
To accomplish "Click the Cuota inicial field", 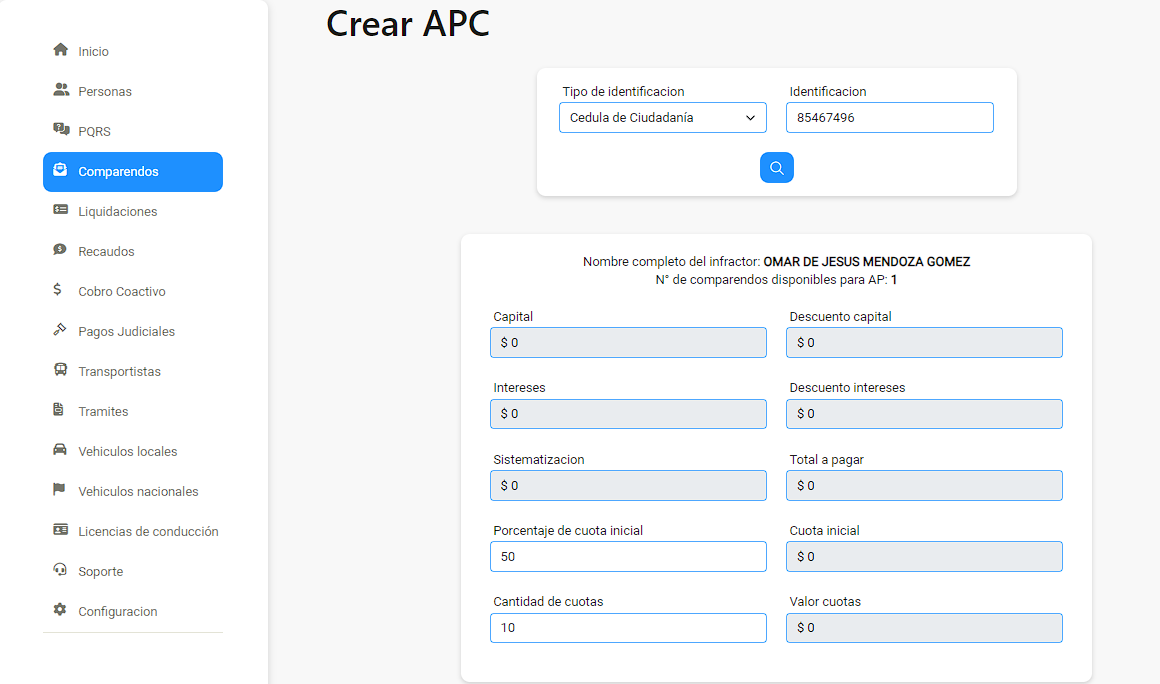I will point(924,556).
